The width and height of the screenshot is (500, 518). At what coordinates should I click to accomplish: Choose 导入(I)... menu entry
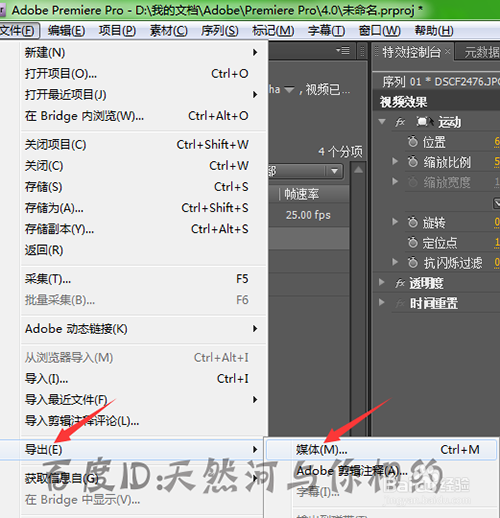click(x=143, y=379)
